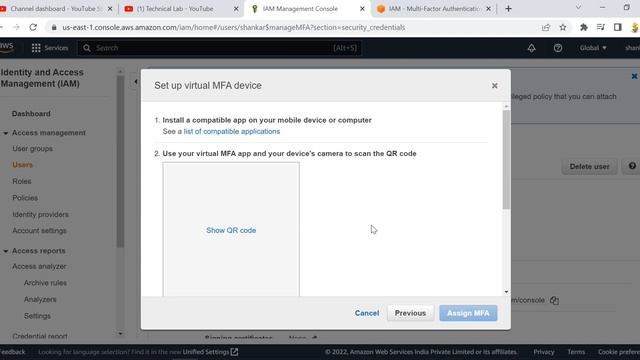Go forward in browser history

16,27
